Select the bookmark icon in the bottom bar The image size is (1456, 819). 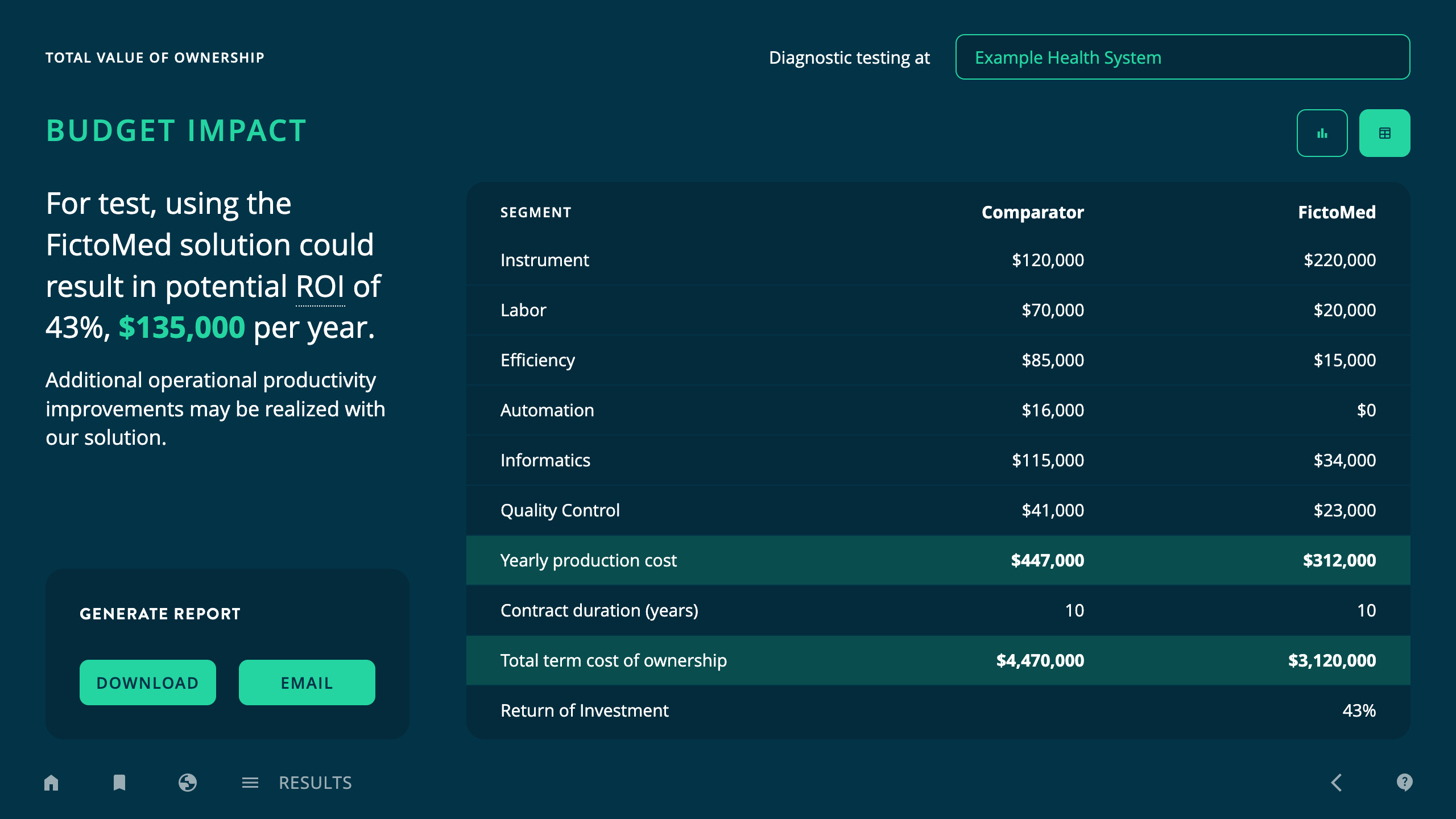pos(119,783)
